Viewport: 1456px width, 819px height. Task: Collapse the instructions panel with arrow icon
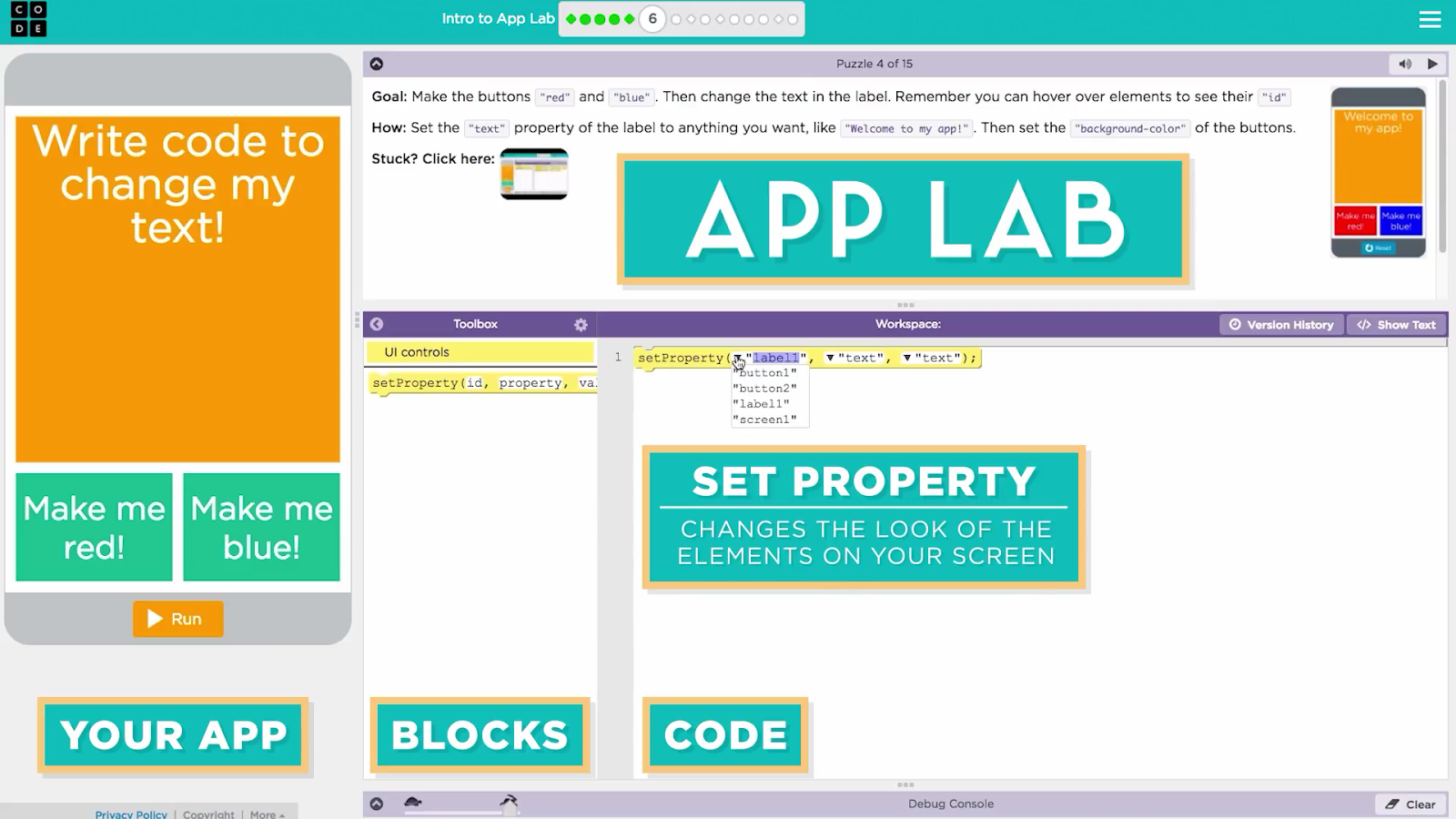pos(377,64)
